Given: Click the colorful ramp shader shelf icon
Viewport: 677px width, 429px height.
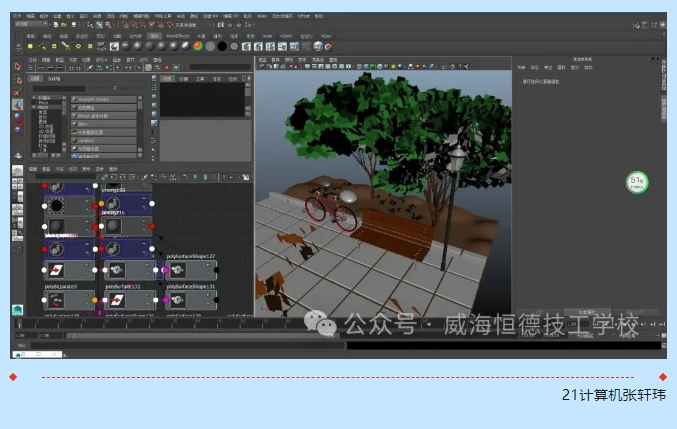Looking at the screenshot, I should click(198, 46).
